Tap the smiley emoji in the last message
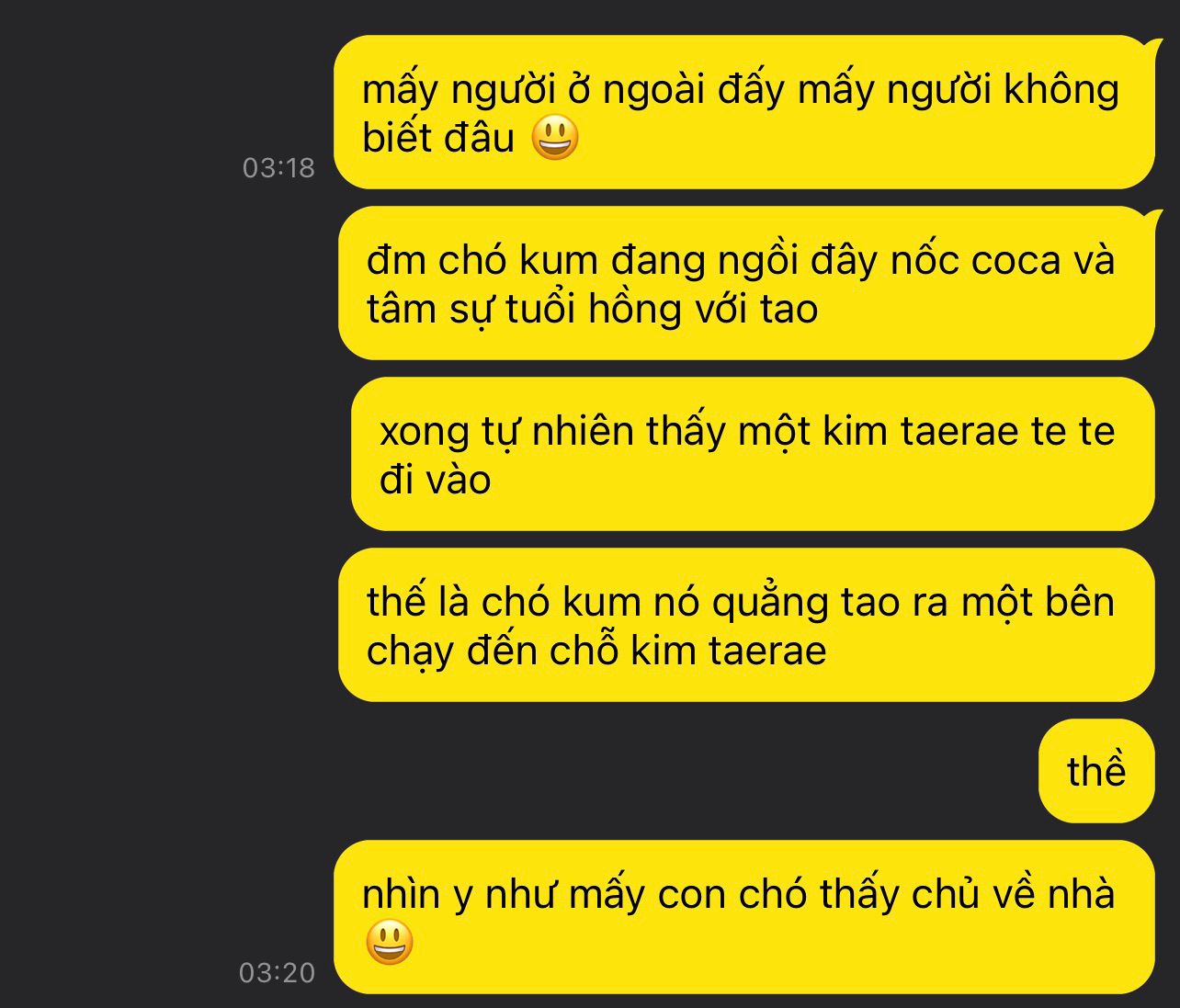1180x1008 pixels. (x=389, y=942)
